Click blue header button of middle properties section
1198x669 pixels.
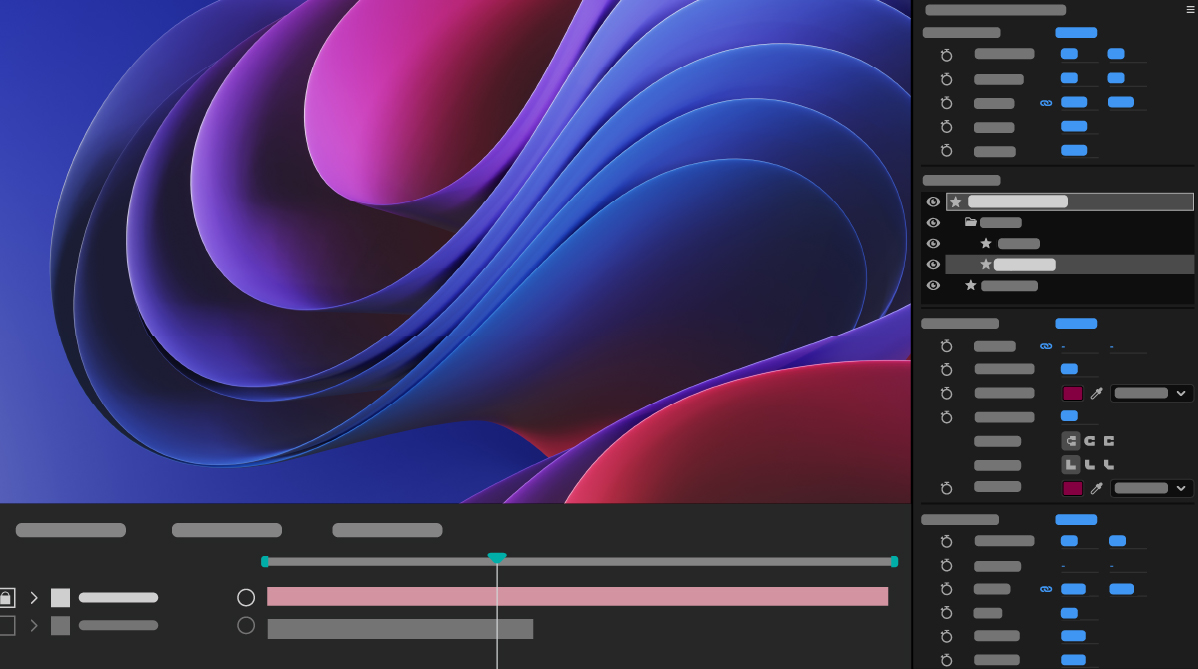[1076, 323]
